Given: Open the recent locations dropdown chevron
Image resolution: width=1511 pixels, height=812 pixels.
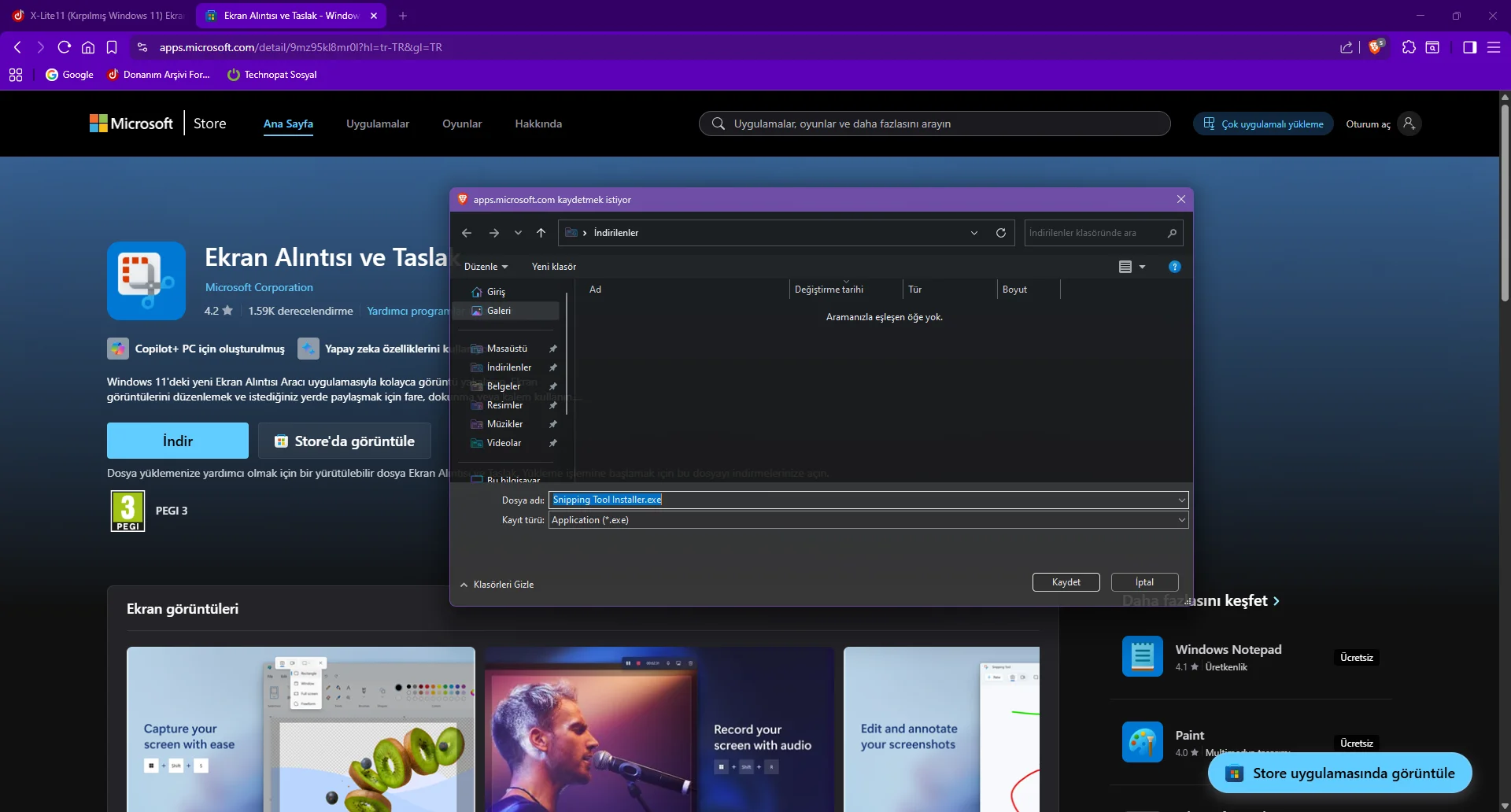Looking at the screenshot, I should 518,233.
